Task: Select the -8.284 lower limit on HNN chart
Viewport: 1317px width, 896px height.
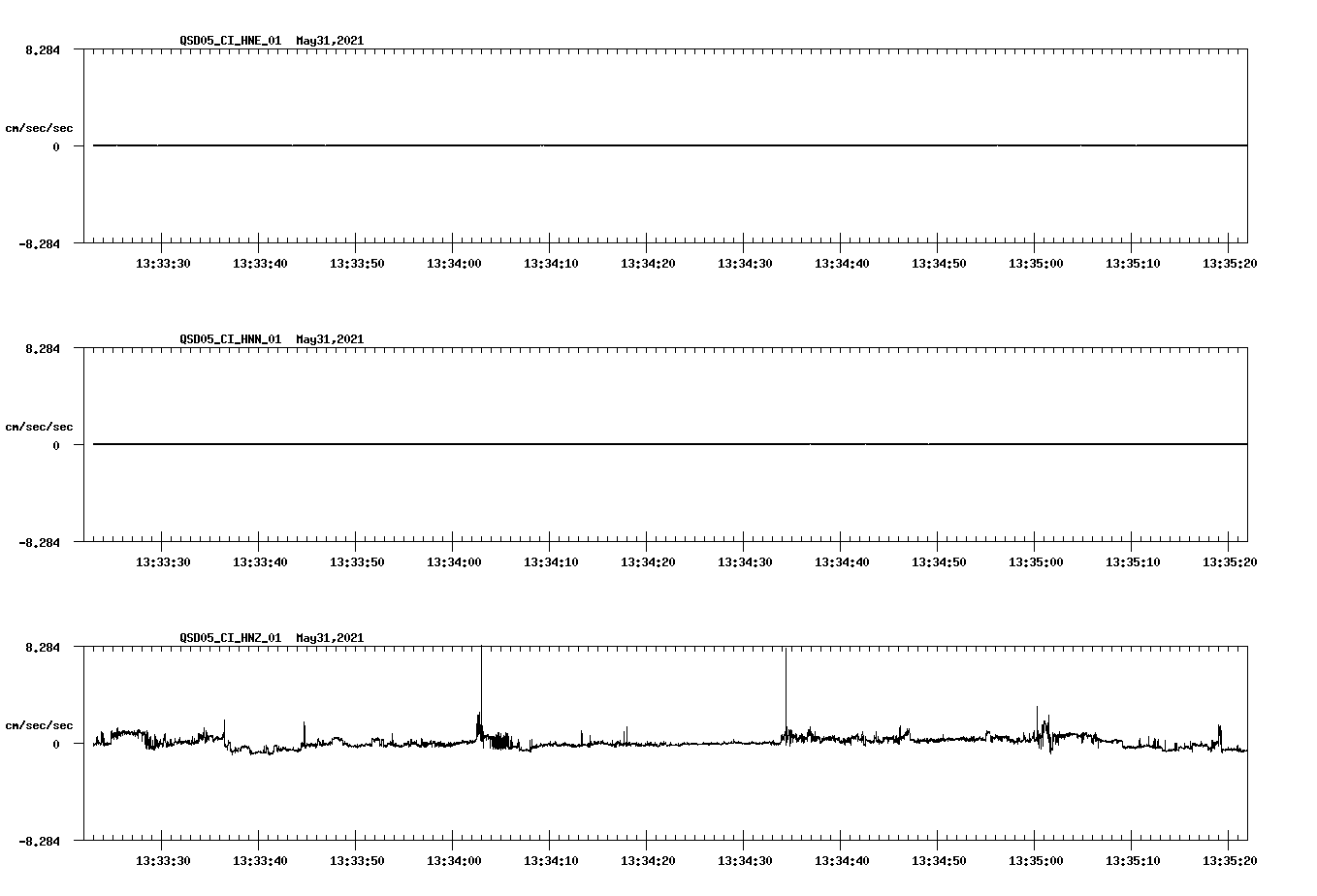Action: tap(39, 543)
